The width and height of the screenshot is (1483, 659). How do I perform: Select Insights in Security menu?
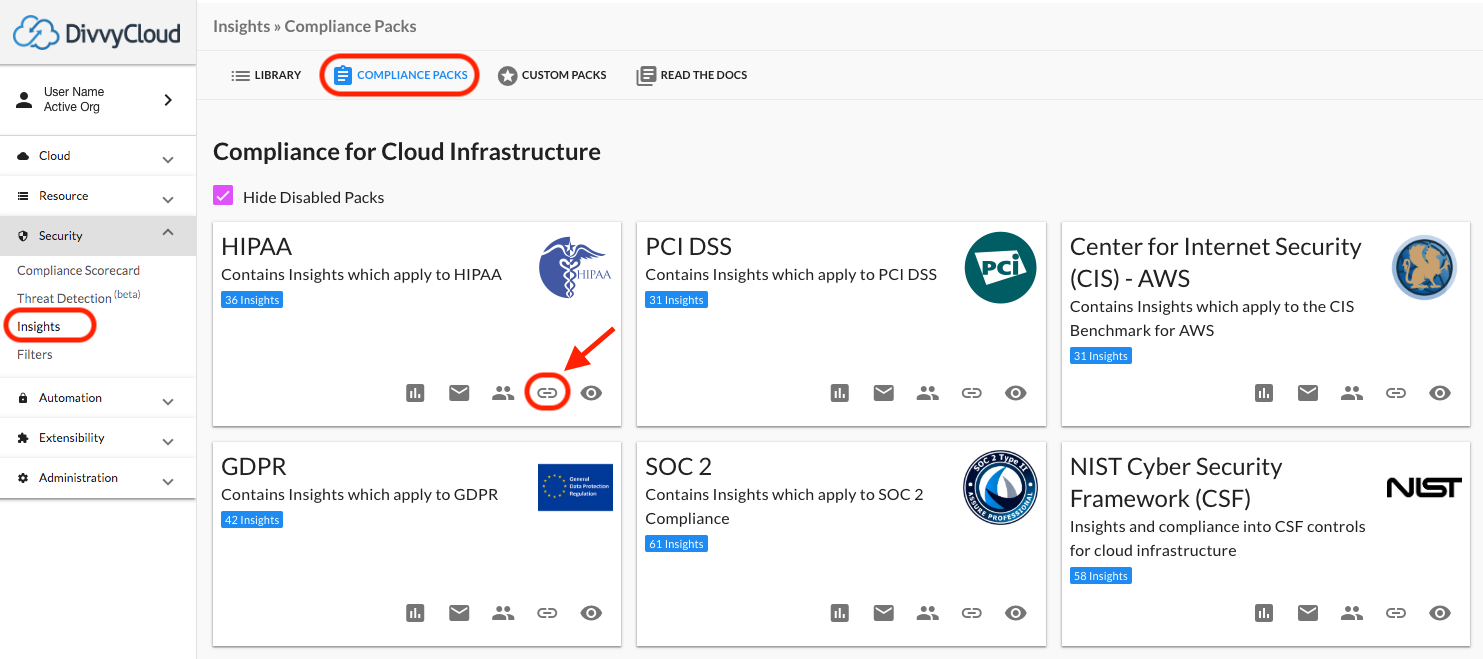pos(39,326)
